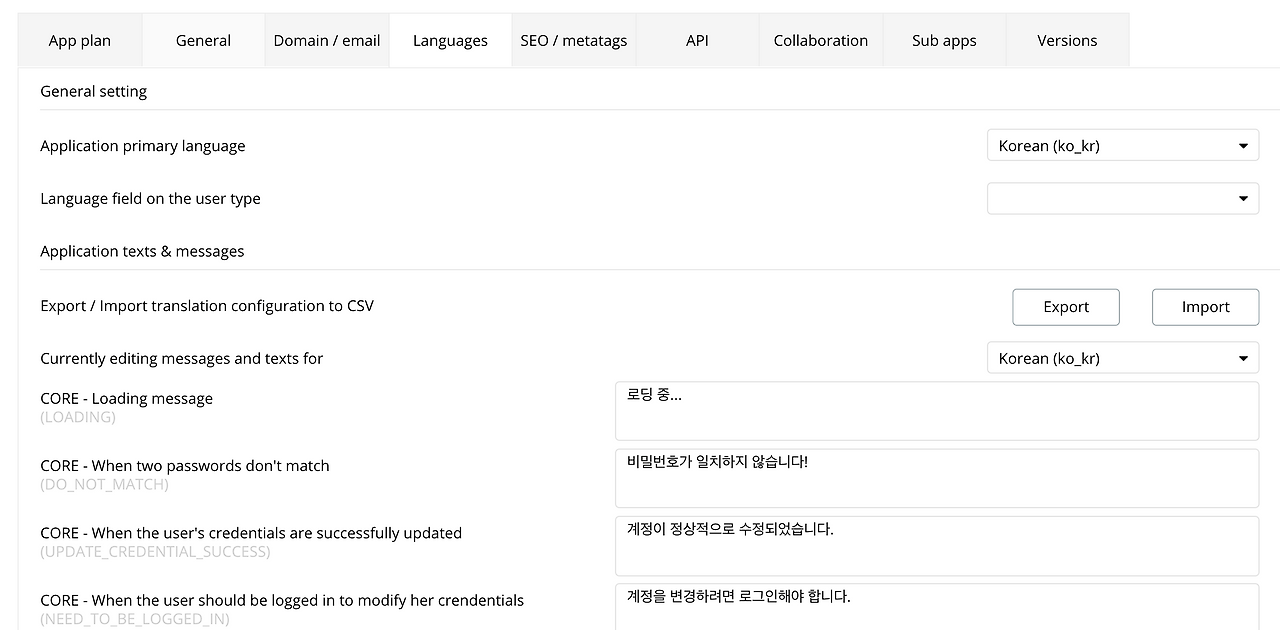Switch to the General tab
This screenshot has width=1280, height=630.
pyautogui.click(x=203, y=40)
